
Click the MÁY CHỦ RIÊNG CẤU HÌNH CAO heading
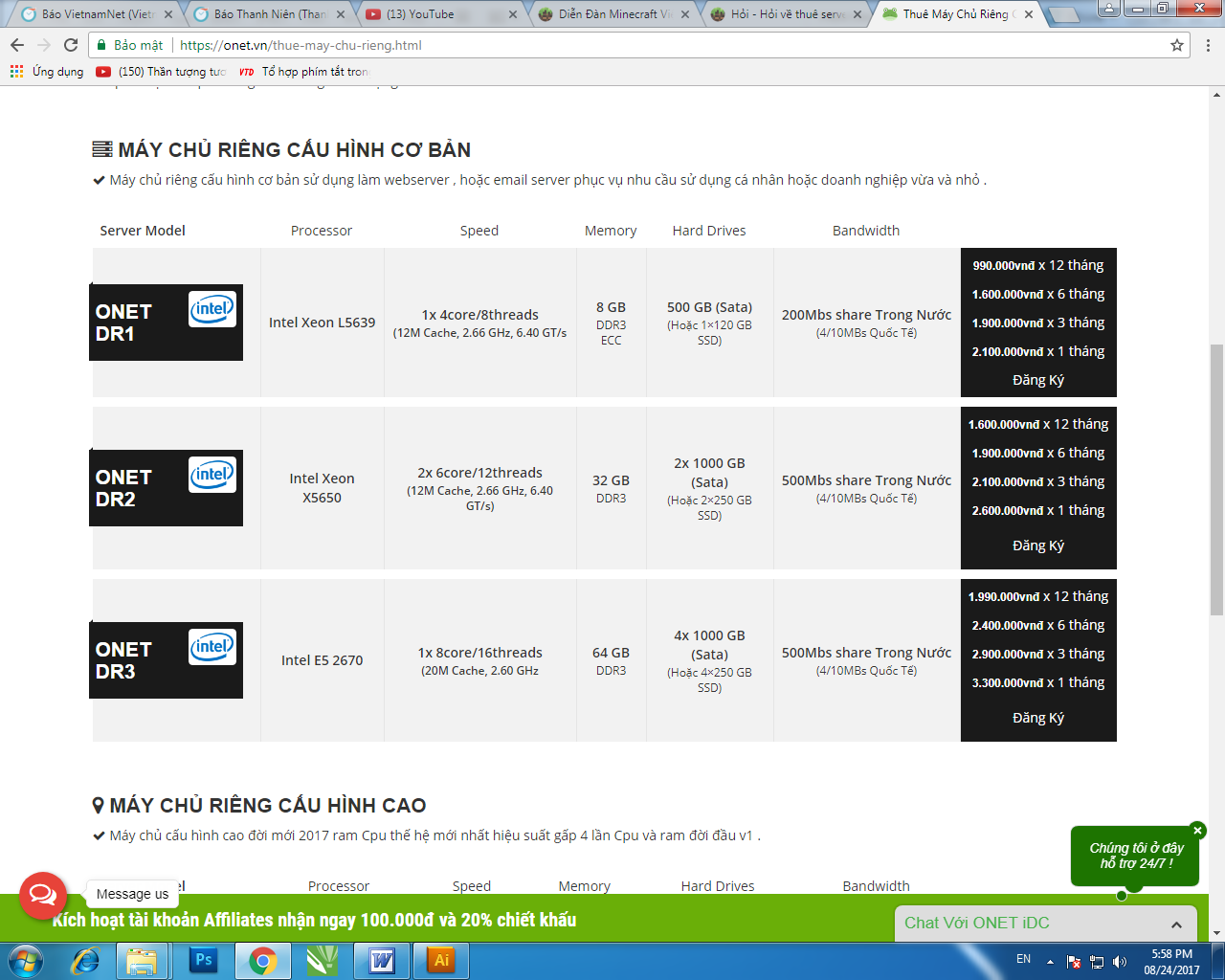click(258, 806)
